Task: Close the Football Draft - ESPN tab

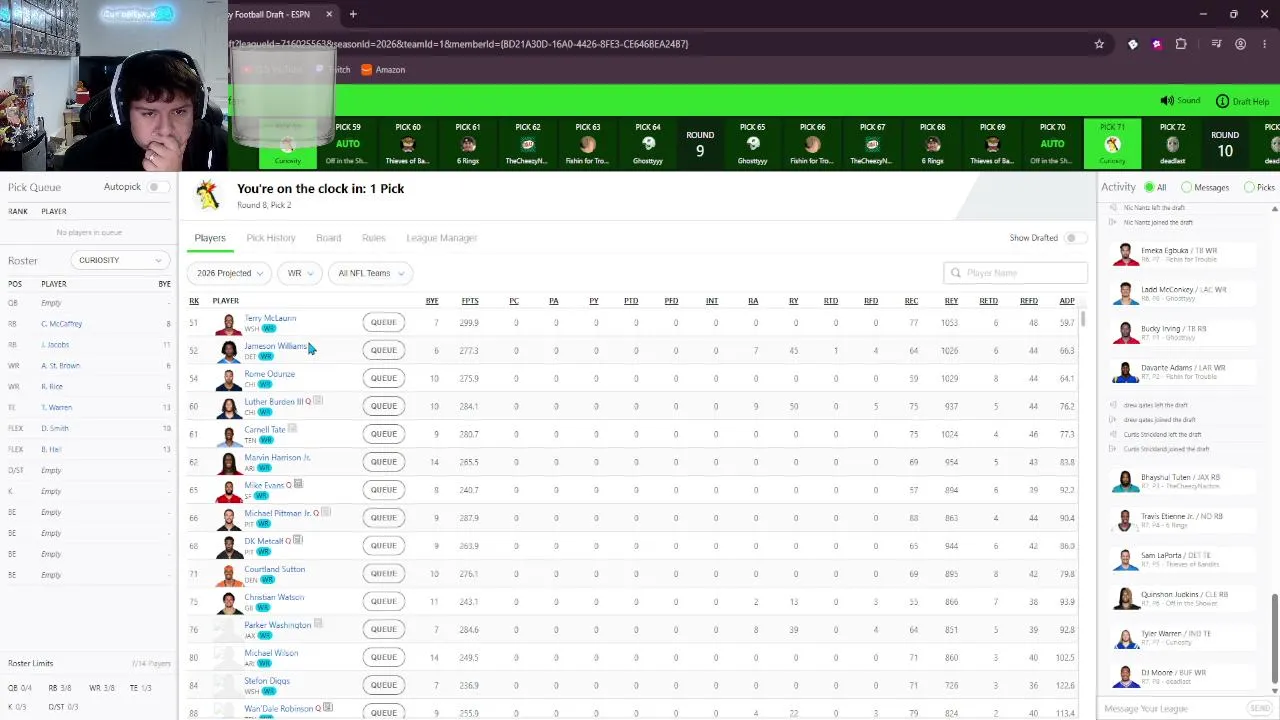Action: click(329, 14)
